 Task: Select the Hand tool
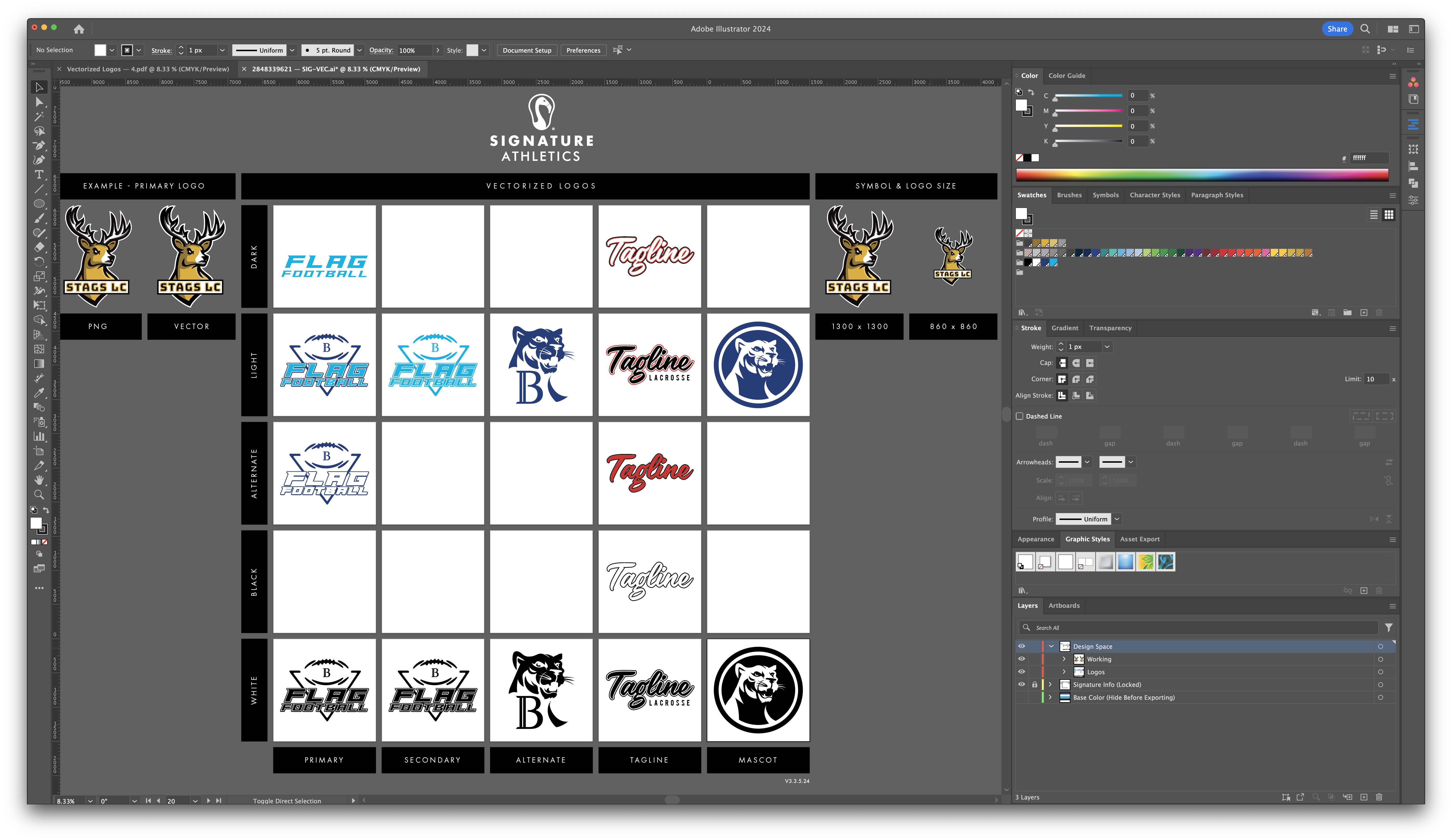(39, 480)
